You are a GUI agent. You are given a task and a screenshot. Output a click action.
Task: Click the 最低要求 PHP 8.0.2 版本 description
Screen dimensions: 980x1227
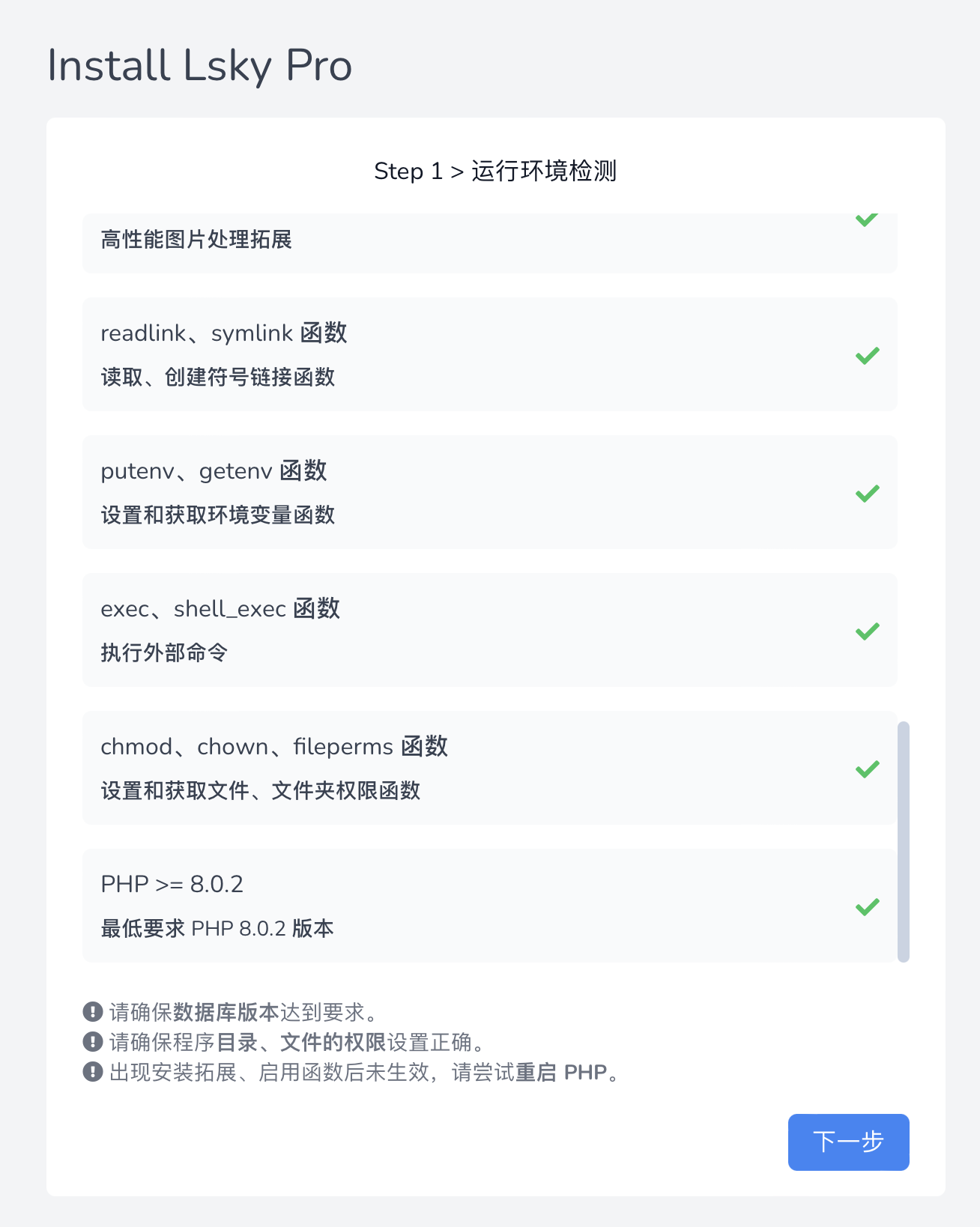pos(217,928)
